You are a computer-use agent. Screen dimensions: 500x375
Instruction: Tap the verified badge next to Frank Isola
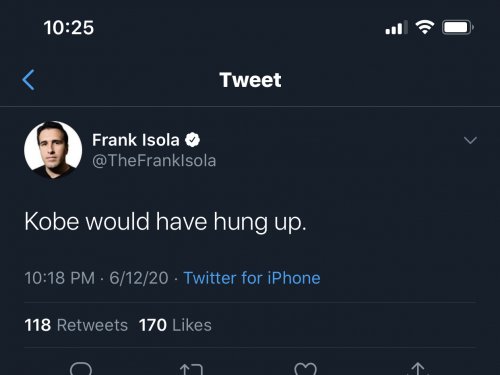pyautogui.click(x=193, y=140)
